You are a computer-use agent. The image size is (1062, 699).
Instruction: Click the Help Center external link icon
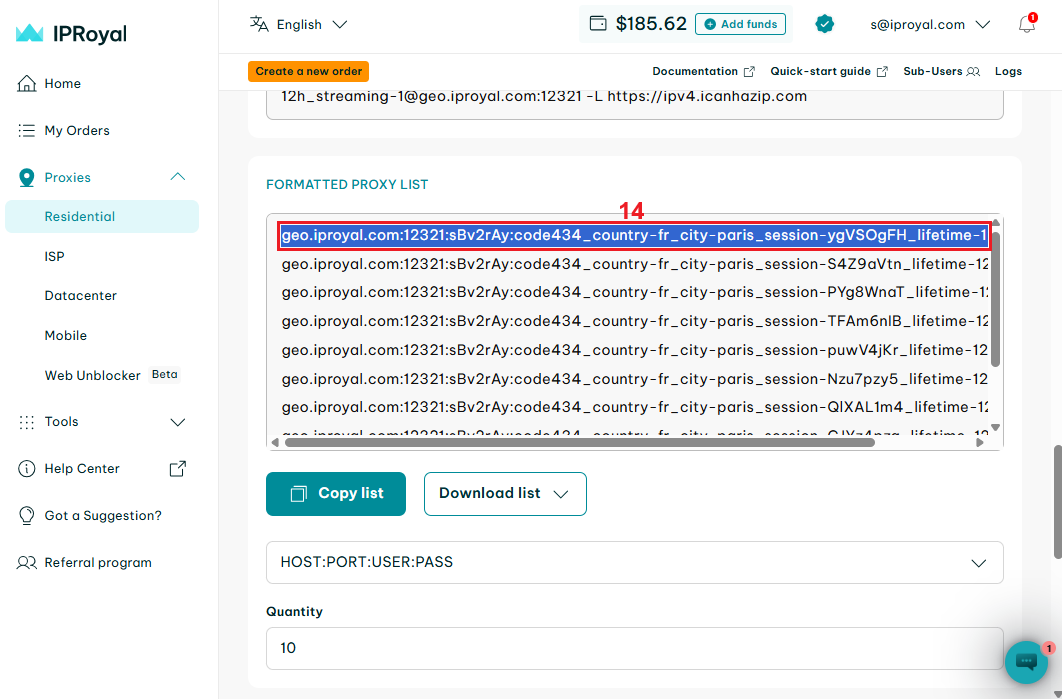point(178,469)
